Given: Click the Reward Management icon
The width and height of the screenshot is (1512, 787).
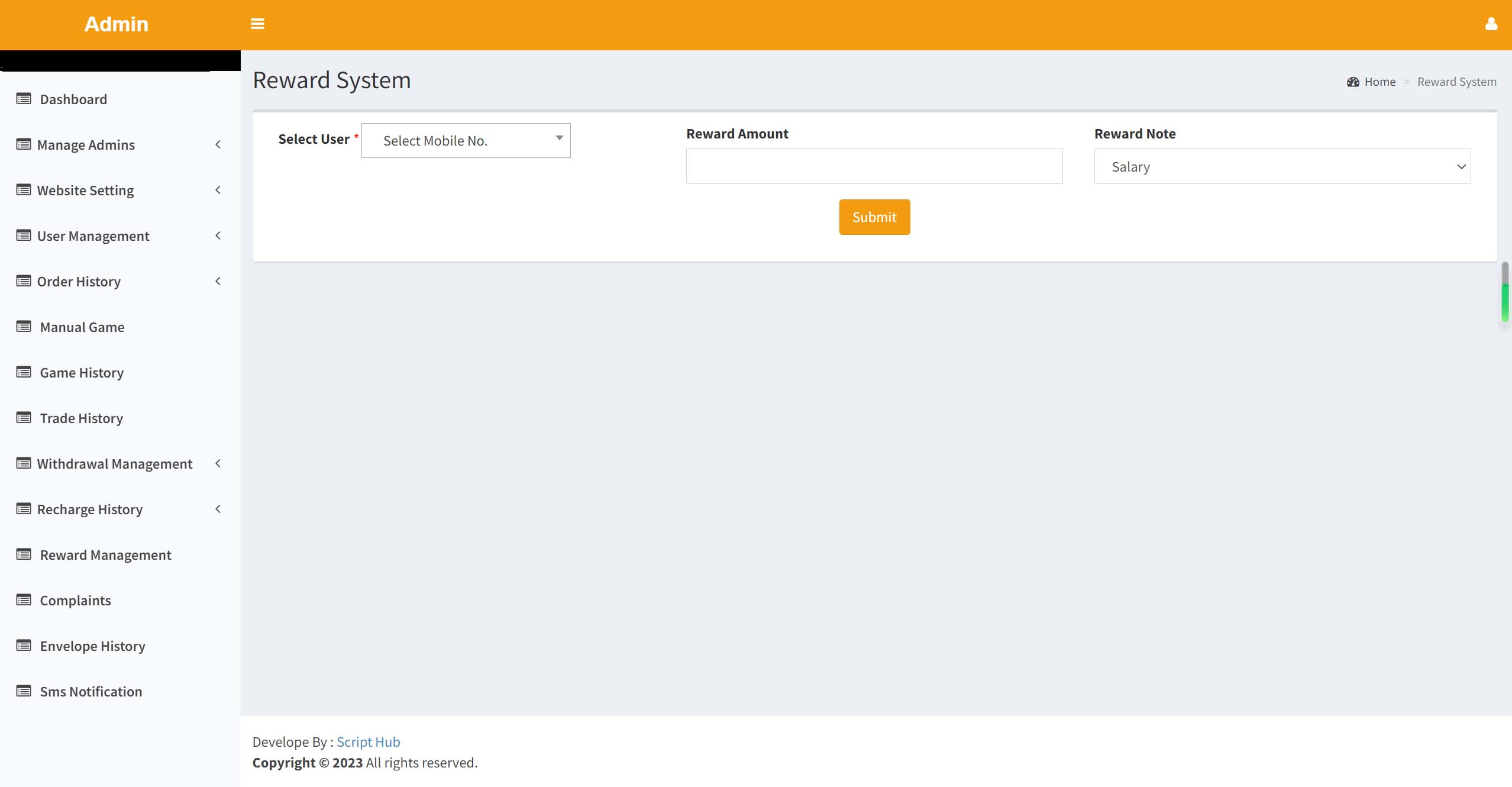Looking at the screenshot, I should point(23,554).
